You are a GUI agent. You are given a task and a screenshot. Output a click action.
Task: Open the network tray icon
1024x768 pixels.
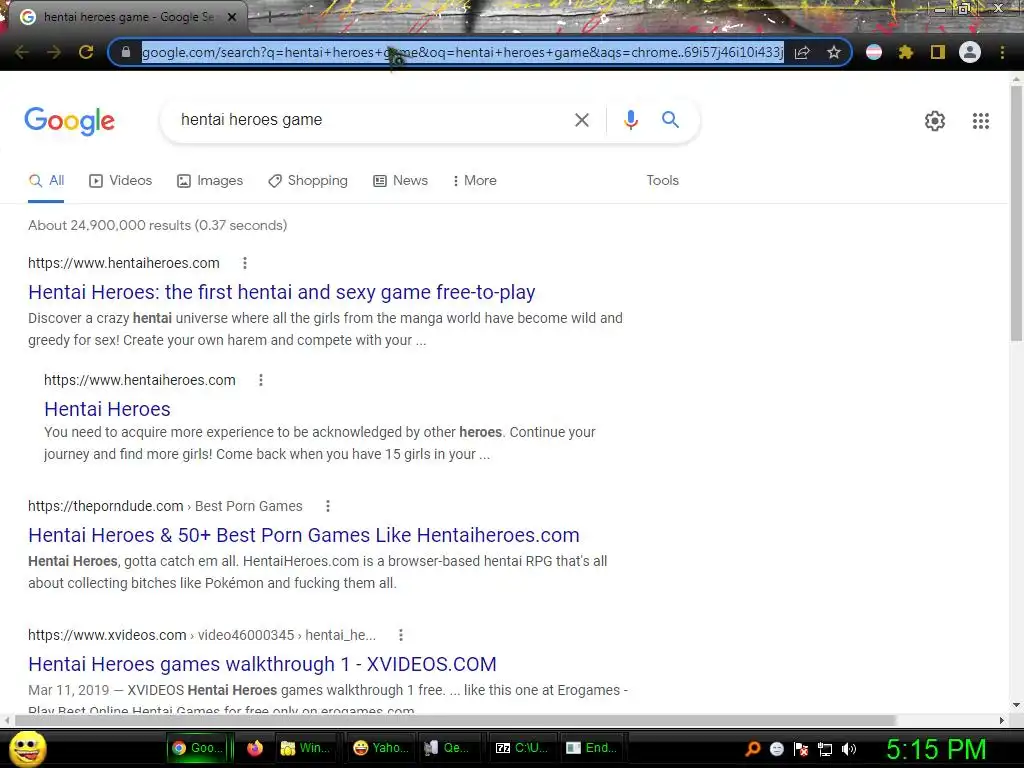coord(825,750)
